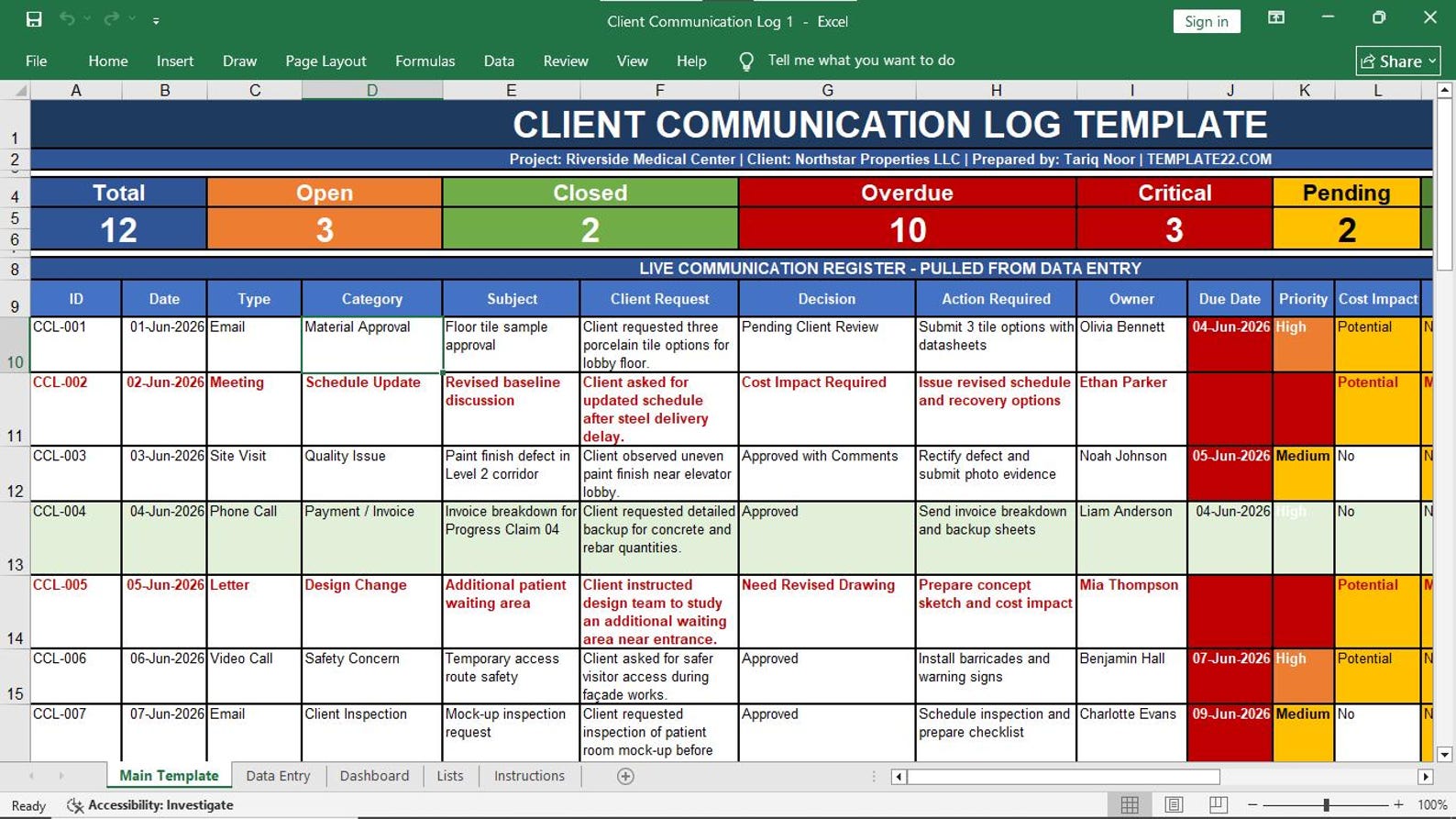Screen dimensions: 1456x819
Task: Open the Insert ribbon tab
Action: (x=175, y=61)
